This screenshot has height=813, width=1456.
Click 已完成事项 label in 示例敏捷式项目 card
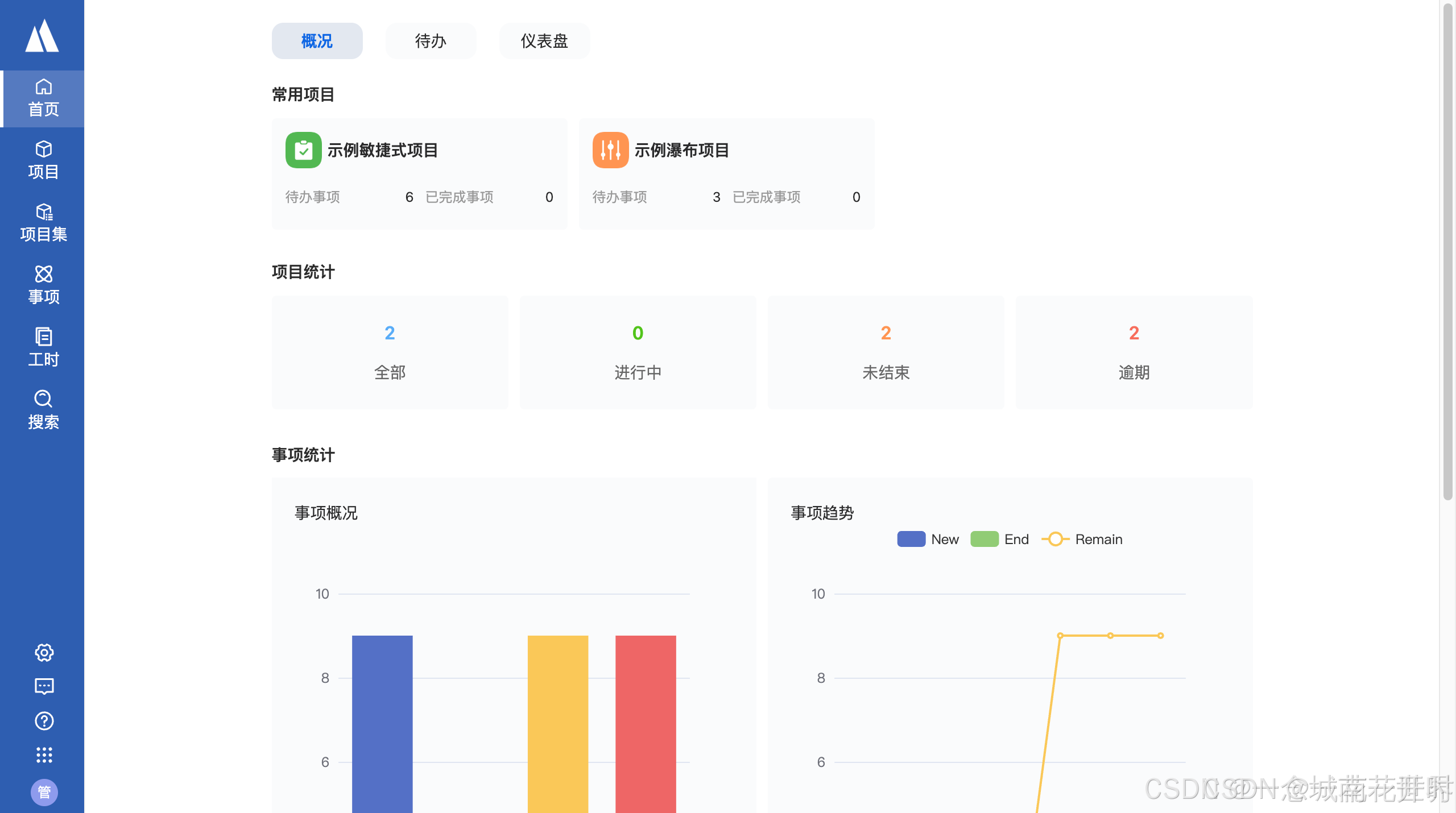(x=460, y=197)
